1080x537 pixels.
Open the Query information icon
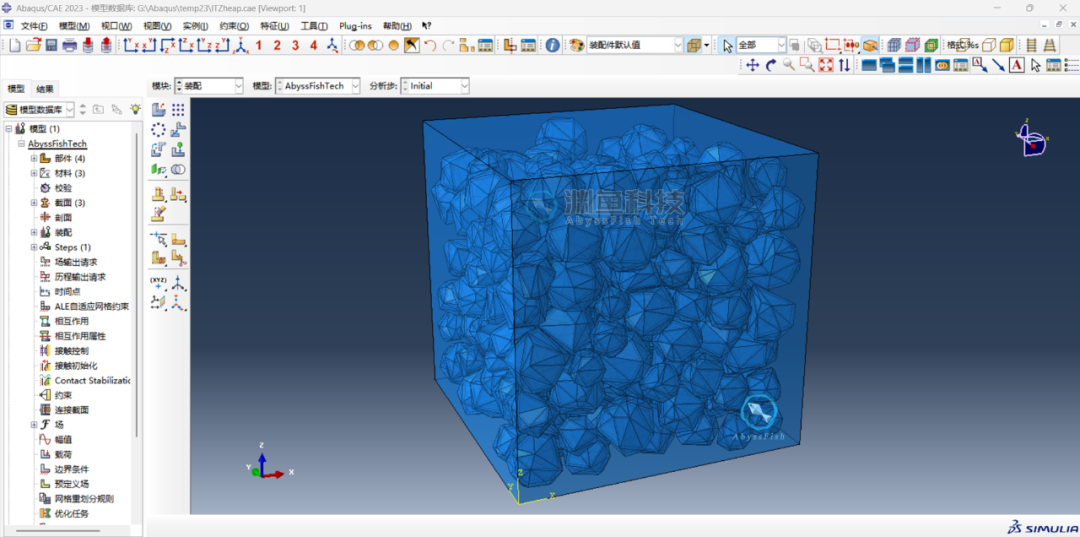[x=552, y=45]
